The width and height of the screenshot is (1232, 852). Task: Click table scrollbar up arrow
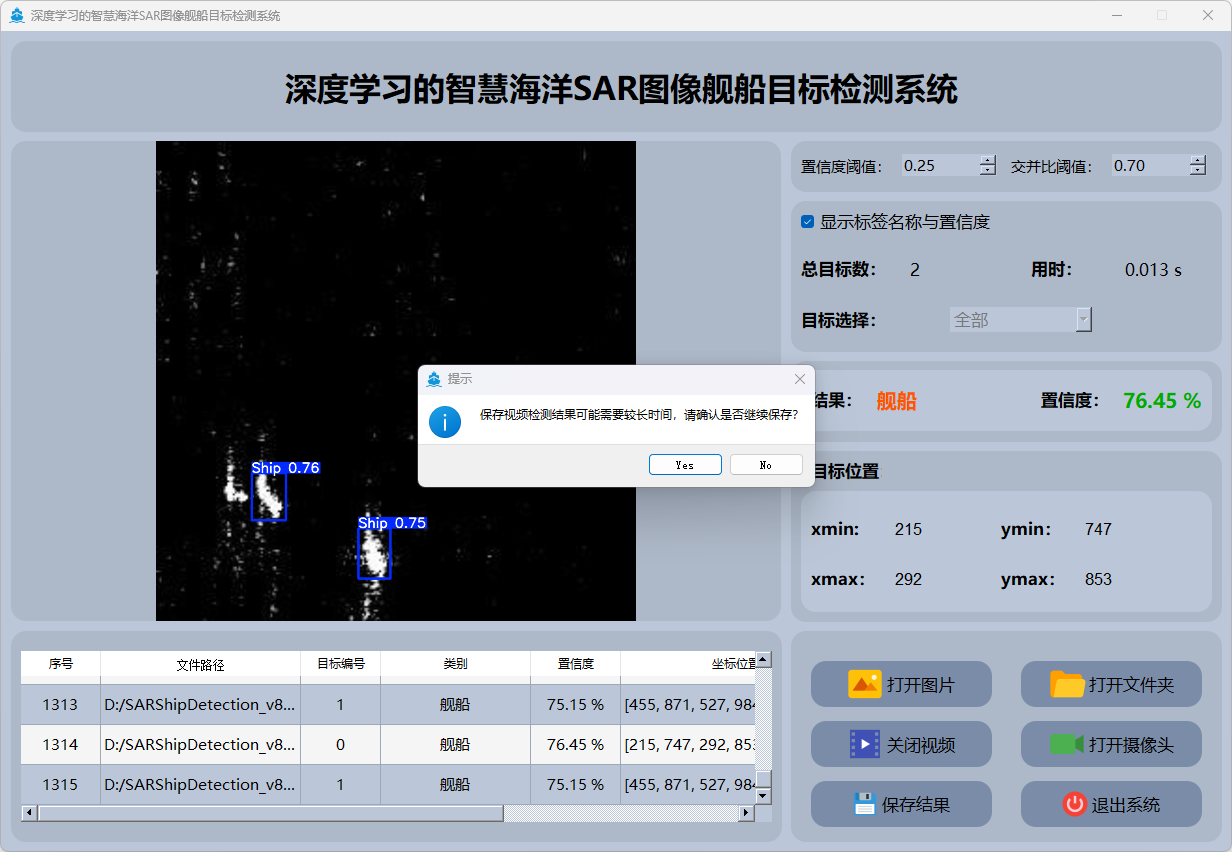tap(764, 660)
